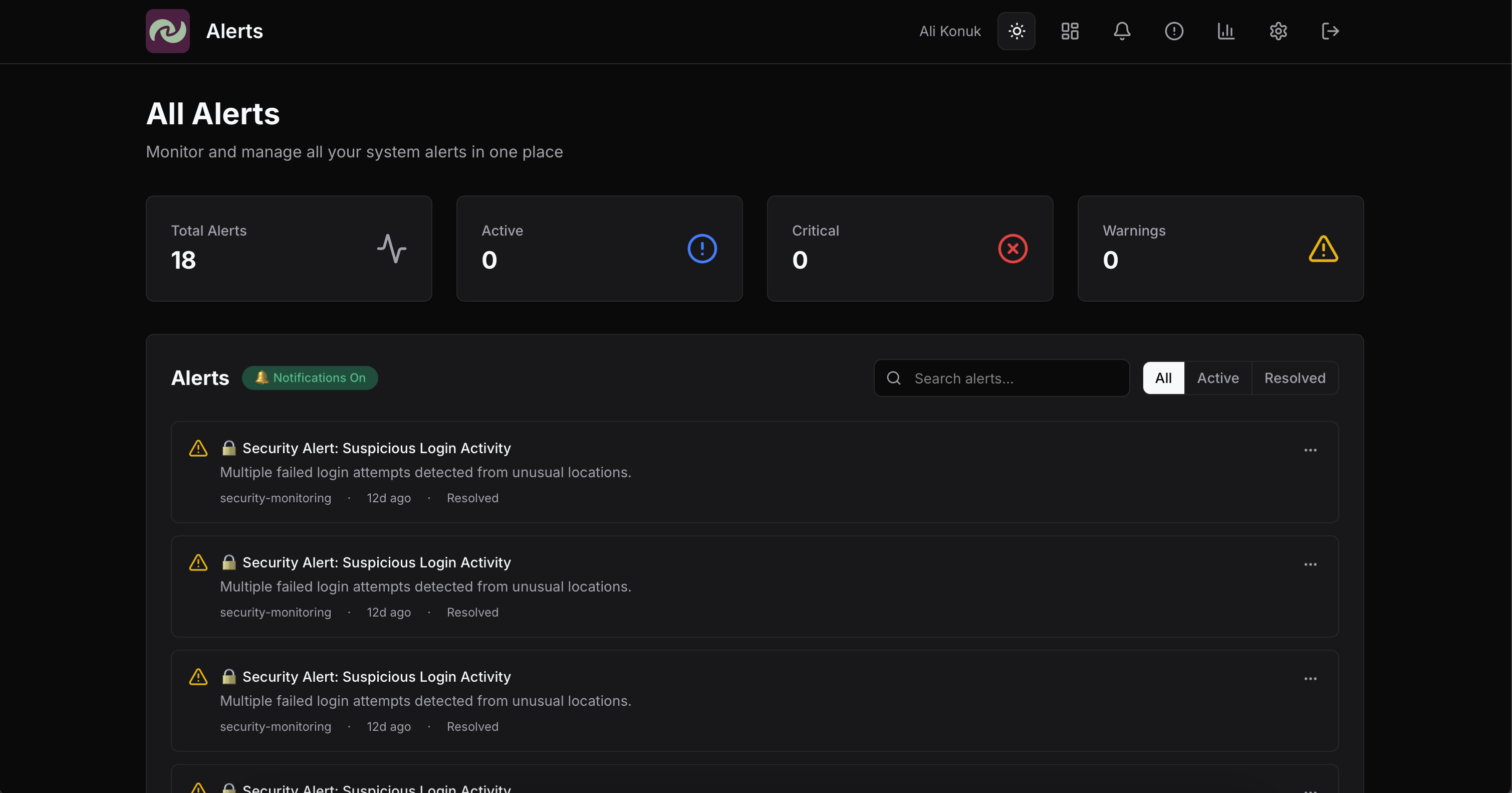Click the alert circle icon in header

[1174, 31]
